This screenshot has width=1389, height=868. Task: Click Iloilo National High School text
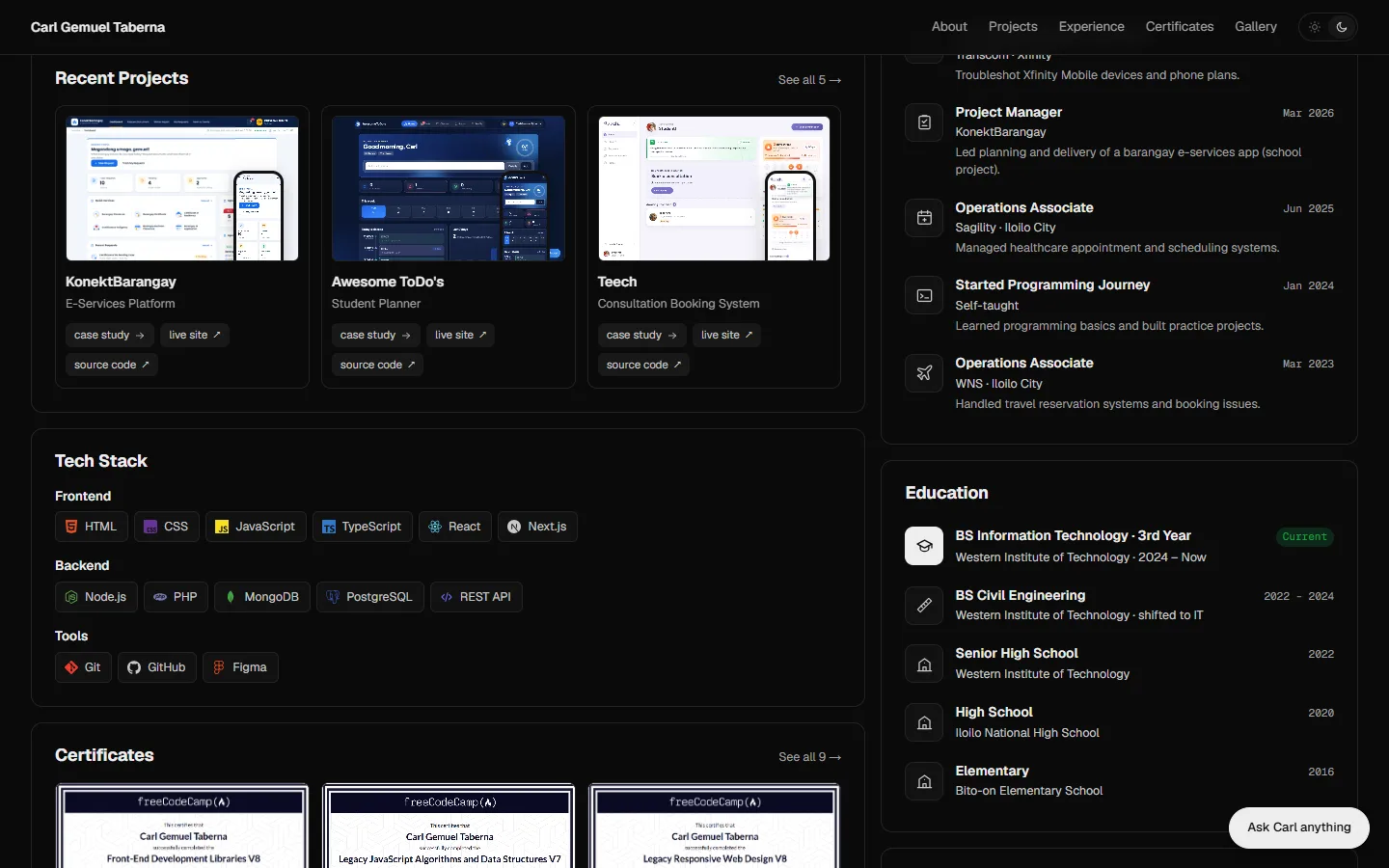[x=1027, y=733]
